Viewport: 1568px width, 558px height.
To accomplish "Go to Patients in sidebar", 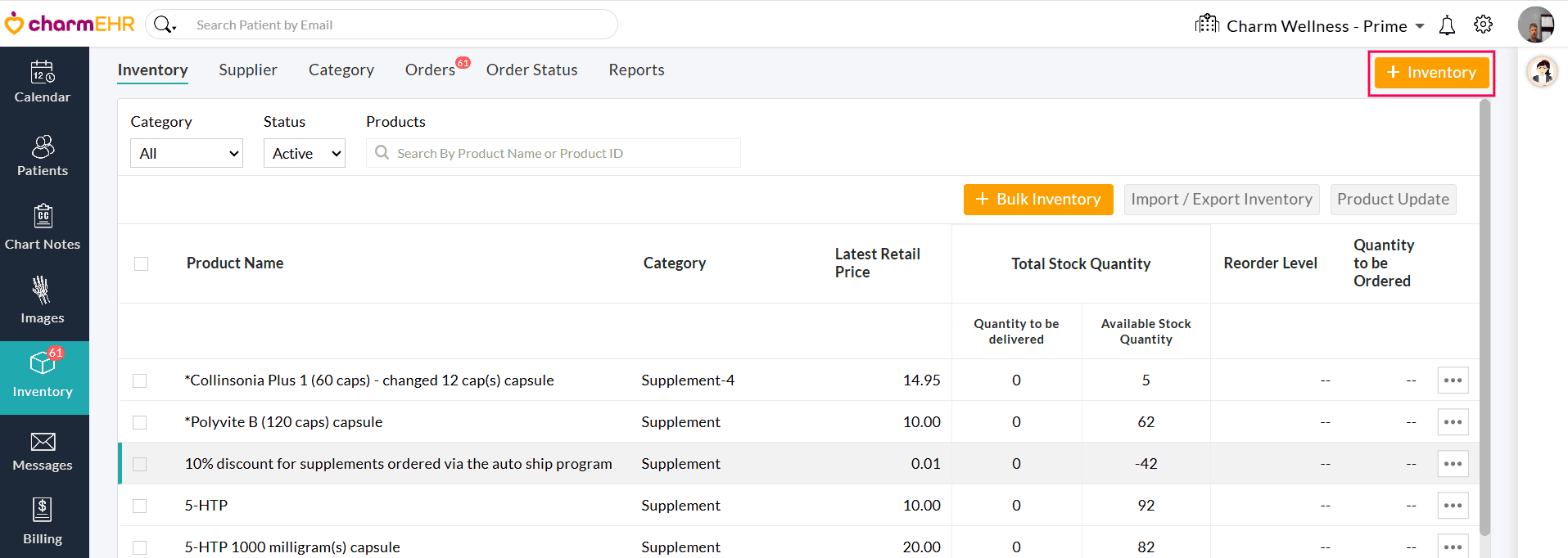I will tap(43, 156).
